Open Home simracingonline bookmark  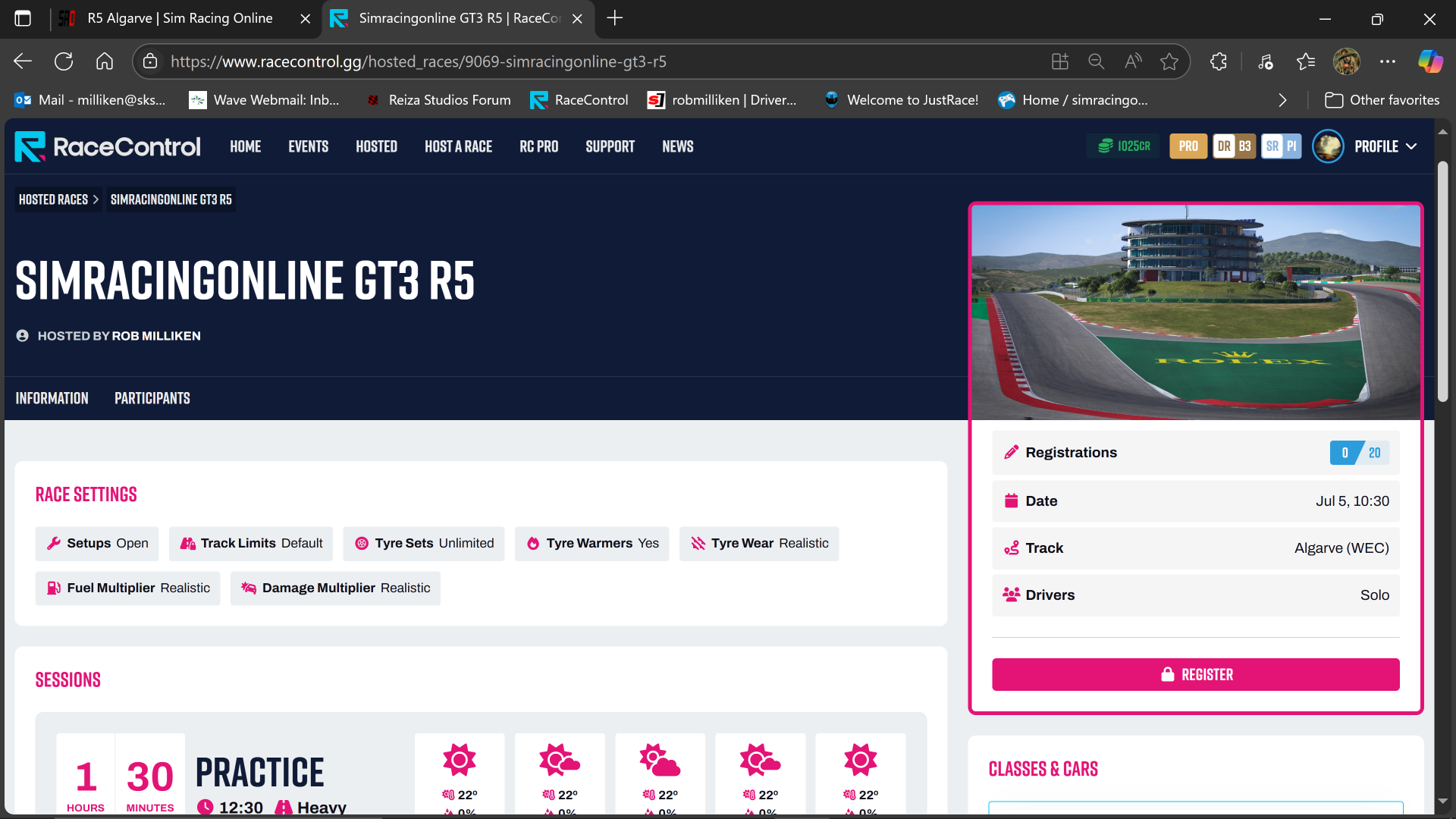coord(1073,100)
